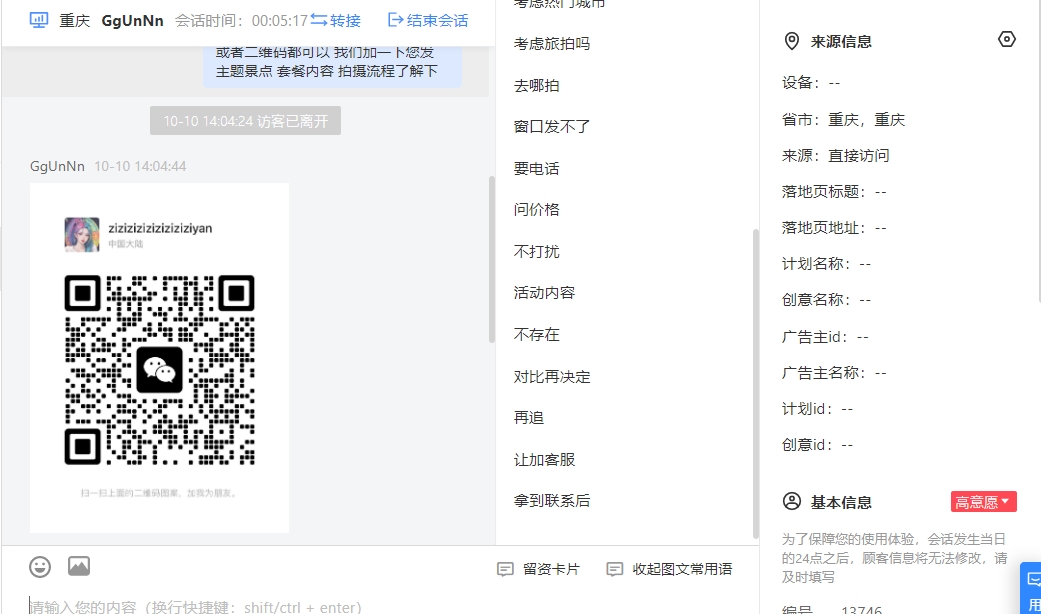The width and height of the screenshot is (1041, 614).
Task: Click the quick replies list scrollbar
Action: (x=756, y=384)
